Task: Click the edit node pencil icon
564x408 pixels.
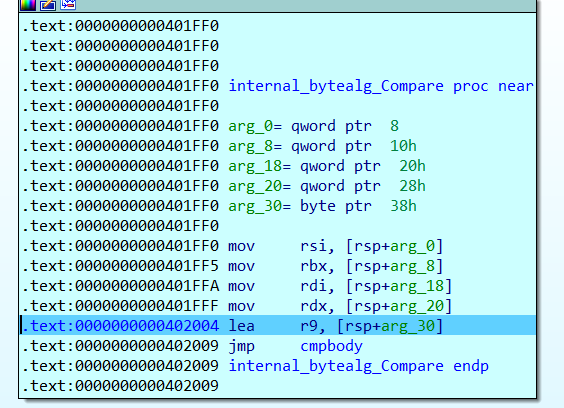Action: pyautogui.click(x=48, y=5)
